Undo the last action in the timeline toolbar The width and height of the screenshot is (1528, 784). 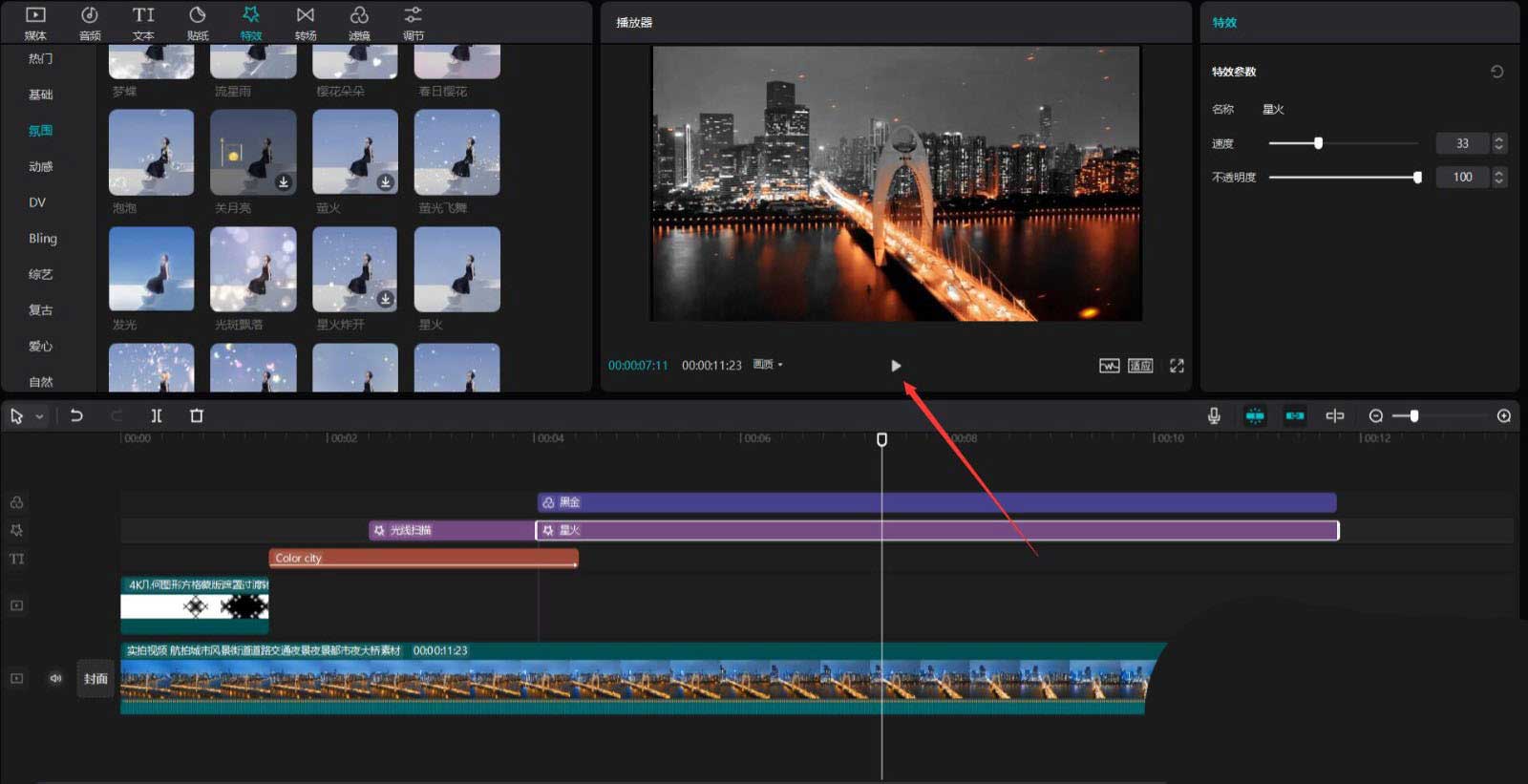[76, 415]
